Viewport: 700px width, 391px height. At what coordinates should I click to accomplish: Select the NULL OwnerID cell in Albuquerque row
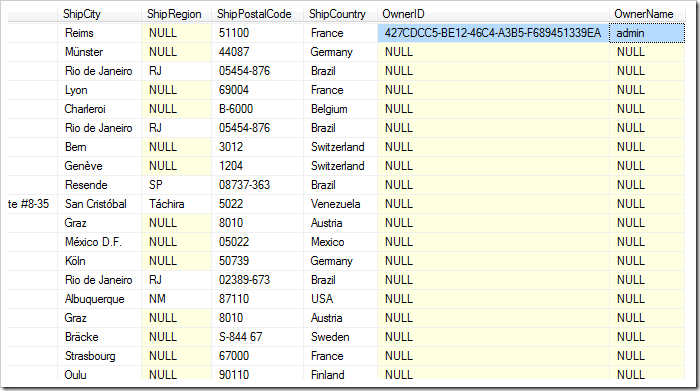coord(493,299)
